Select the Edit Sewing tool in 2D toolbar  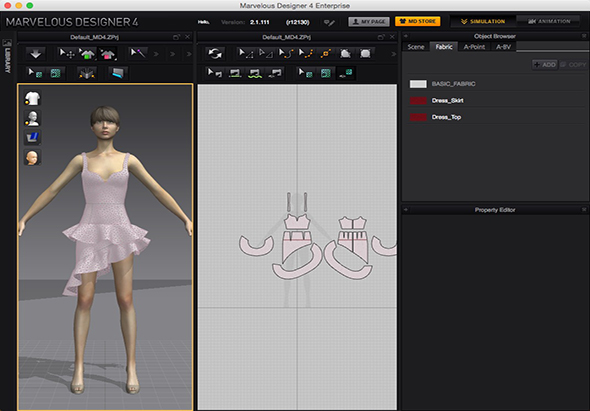pos(215,73)
